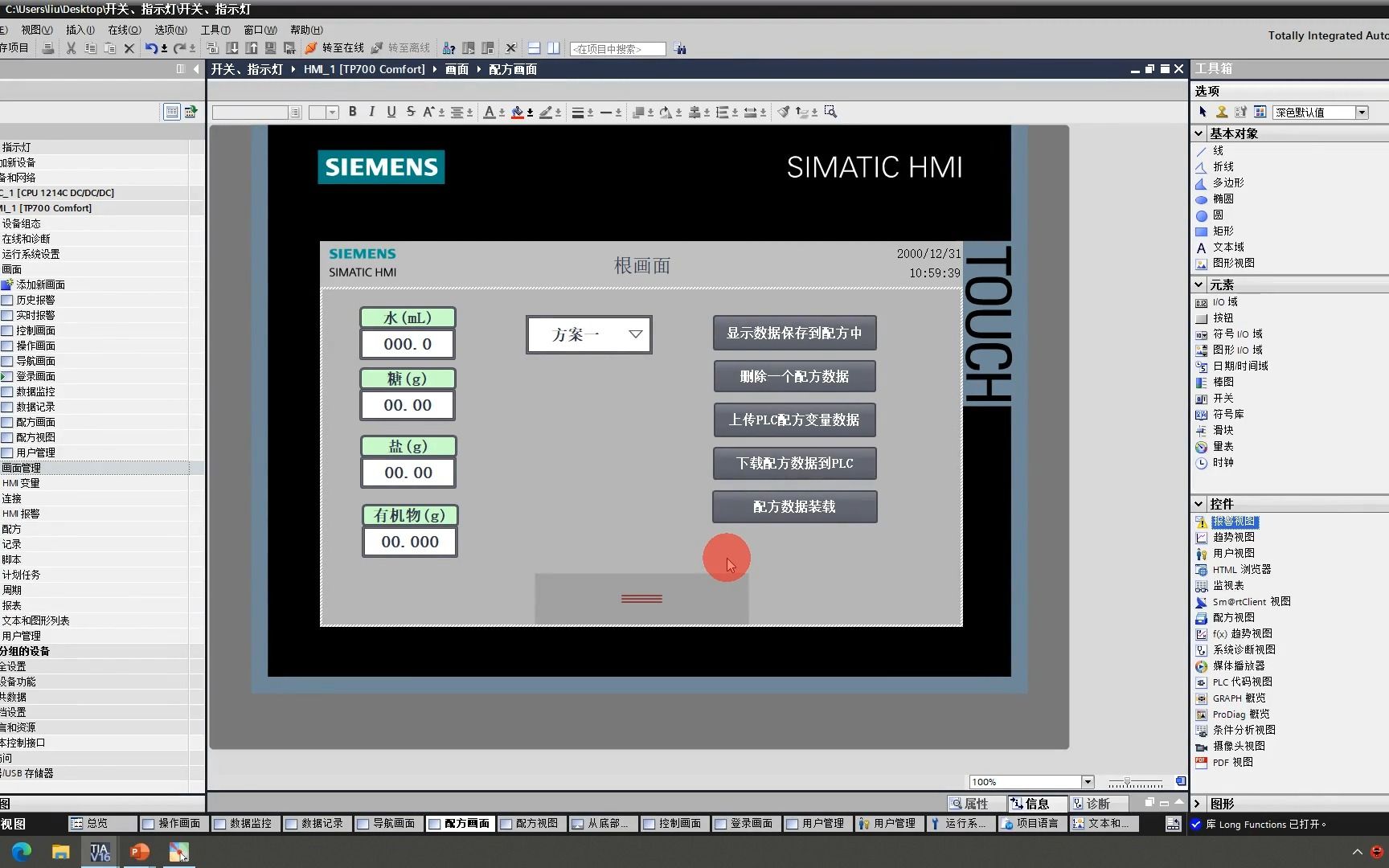Select the Ellipse (椭圆) basic object
This screenshot has height=868, width=1389.
[1214, 199]
